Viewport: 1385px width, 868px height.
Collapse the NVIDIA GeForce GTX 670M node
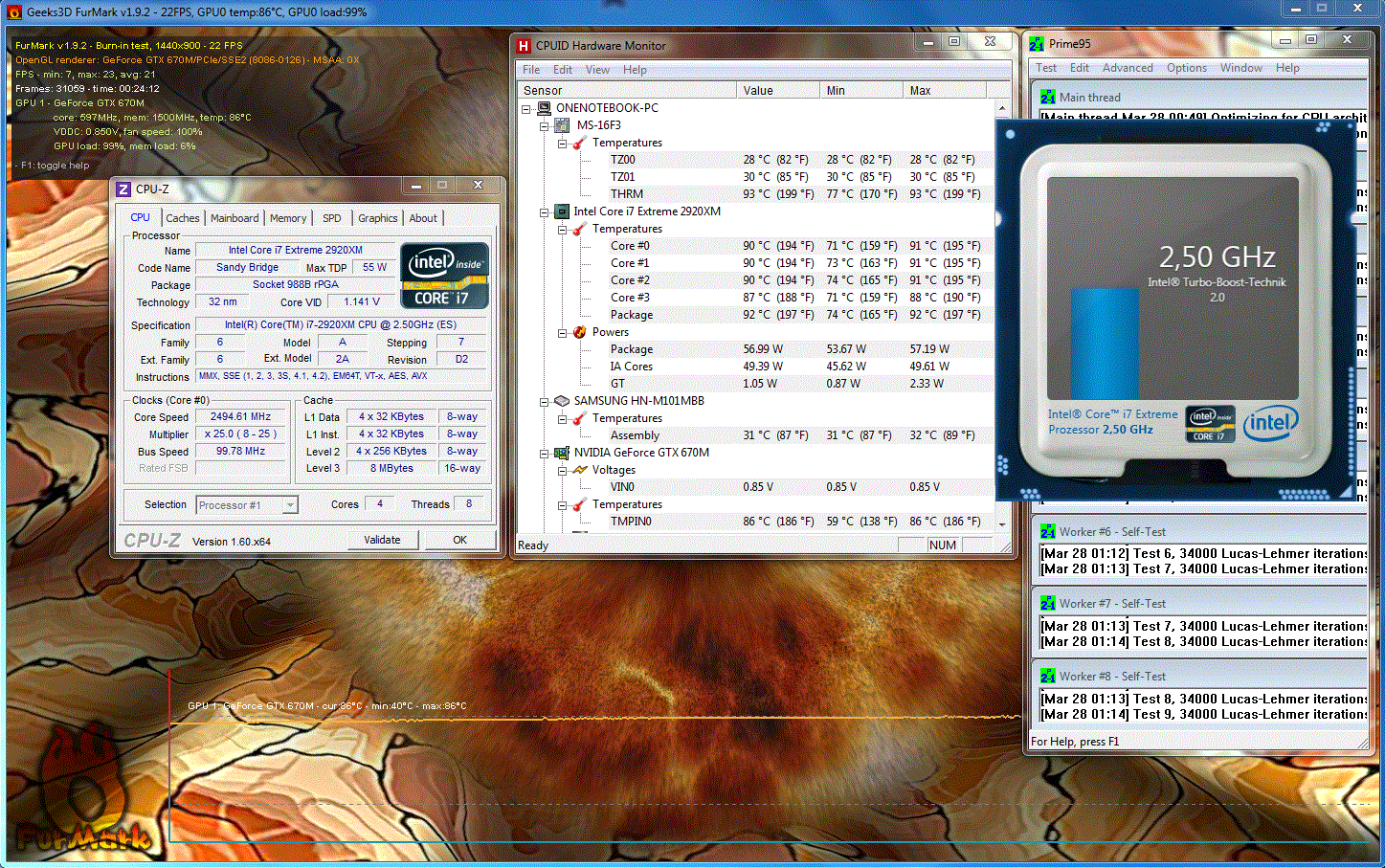pos(545,453)
